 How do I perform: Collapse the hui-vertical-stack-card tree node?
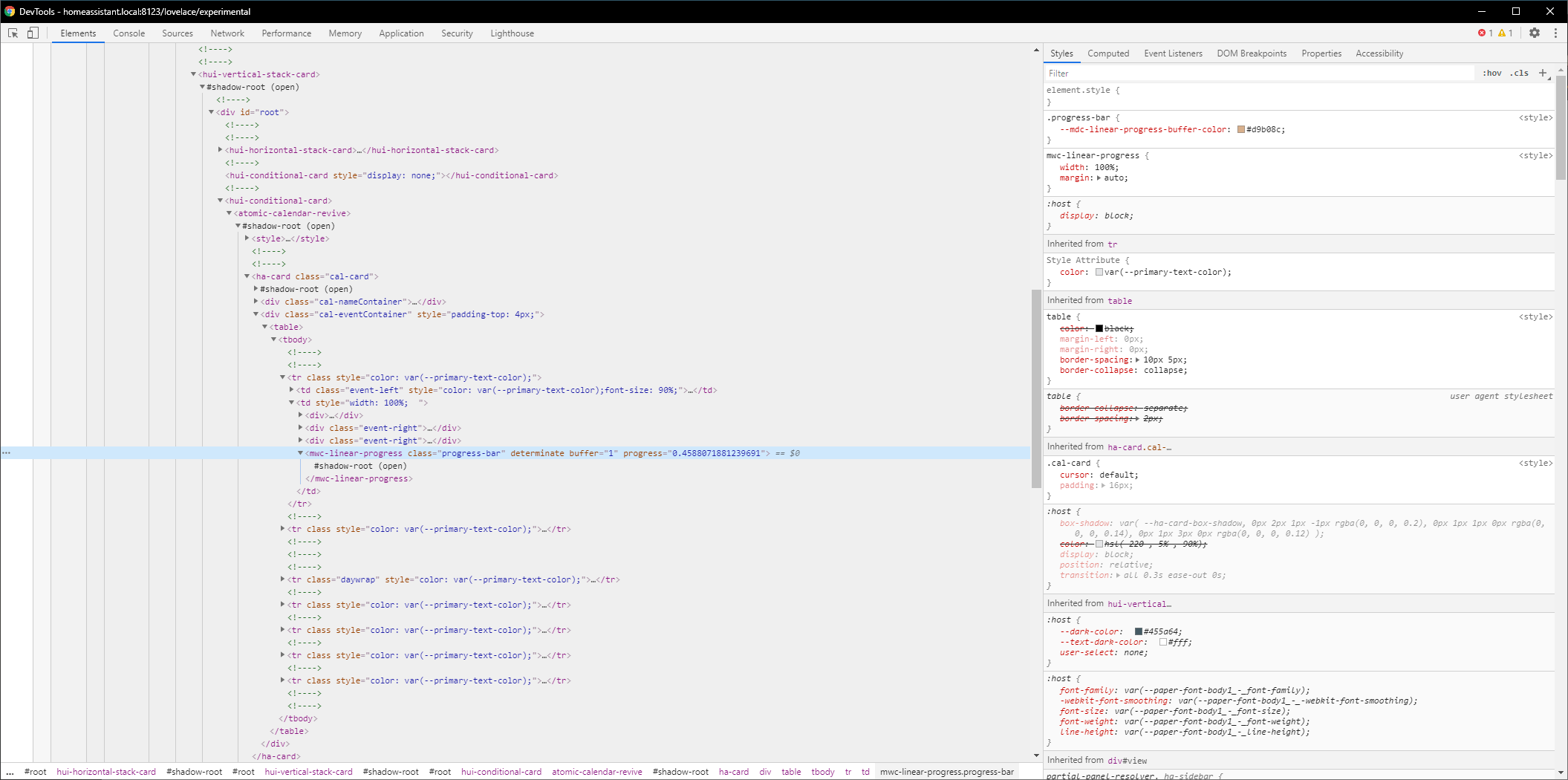coord(195,74)
